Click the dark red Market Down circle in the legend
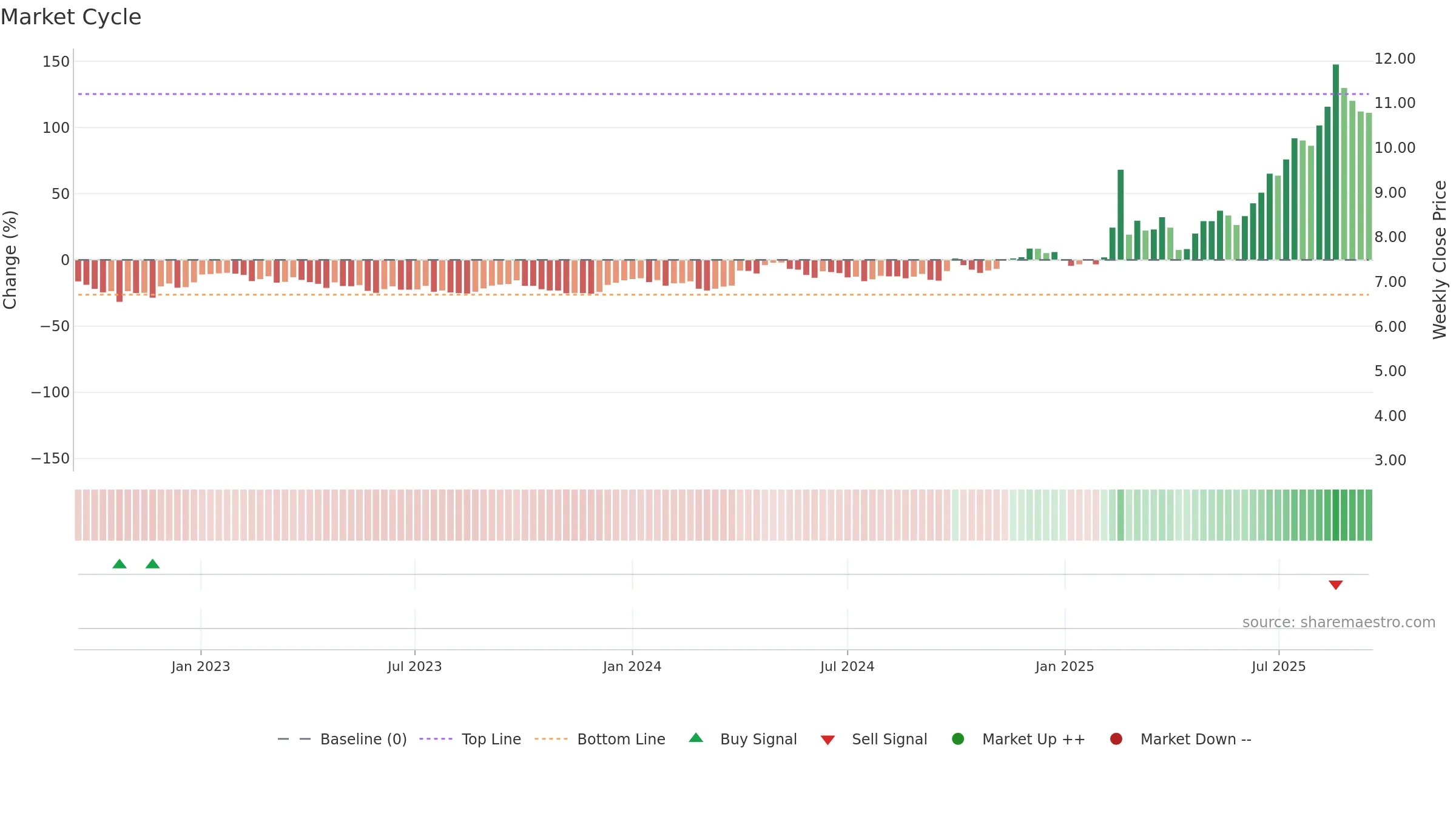 (1116, 739)
